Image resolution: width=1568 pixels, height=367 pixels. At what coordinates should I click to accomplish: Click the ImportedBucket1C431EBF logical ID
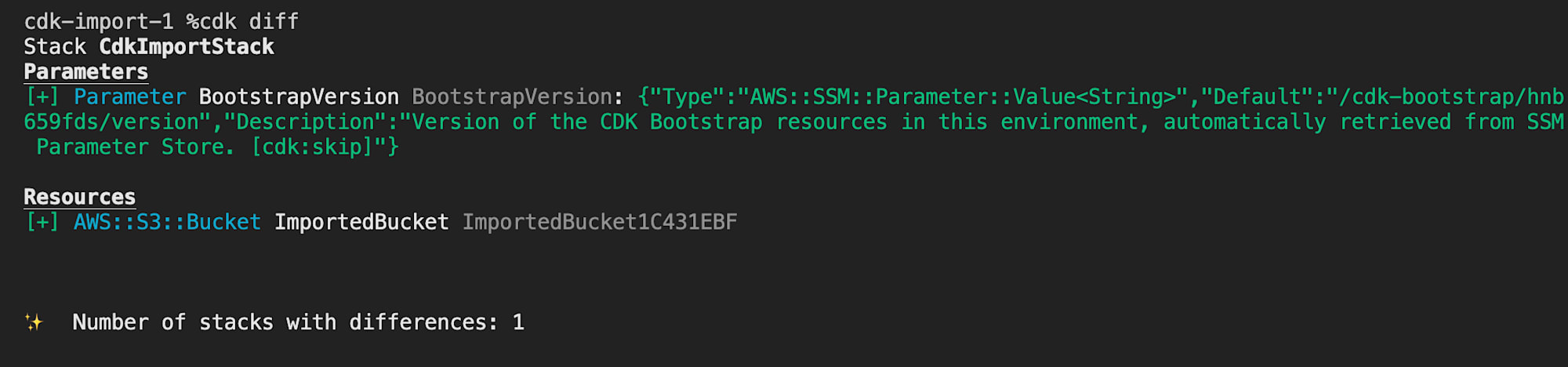(x=600, y=222)
